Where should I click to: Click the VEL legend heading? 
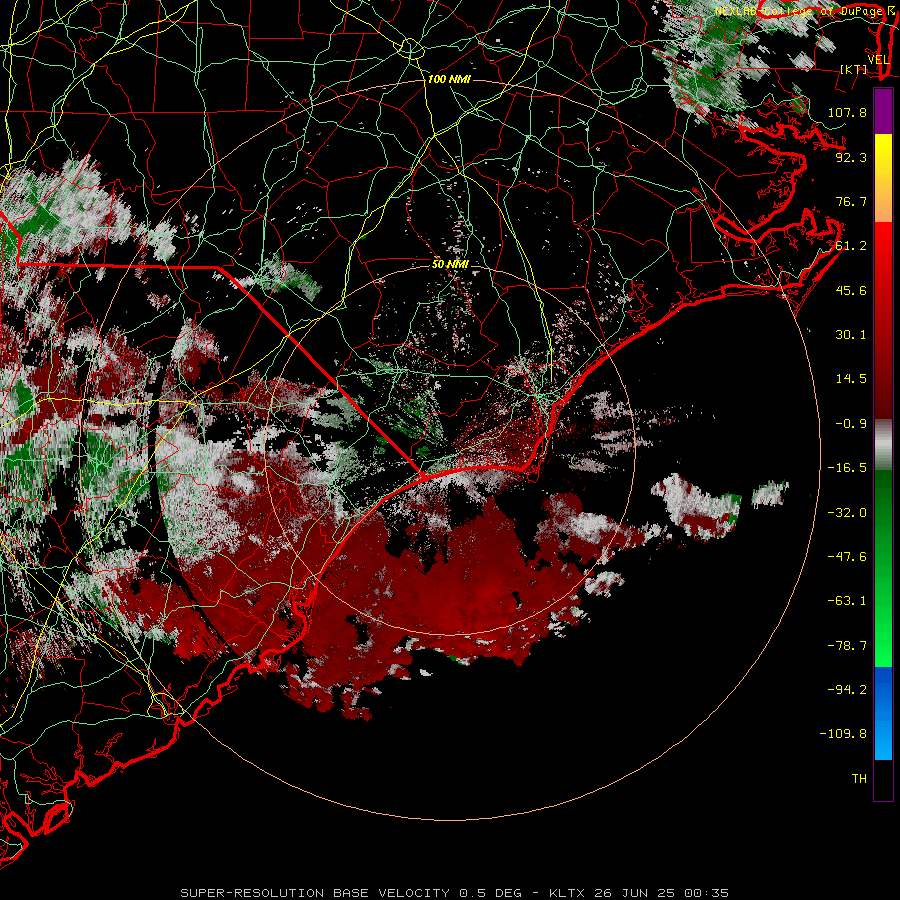[878, 60]
